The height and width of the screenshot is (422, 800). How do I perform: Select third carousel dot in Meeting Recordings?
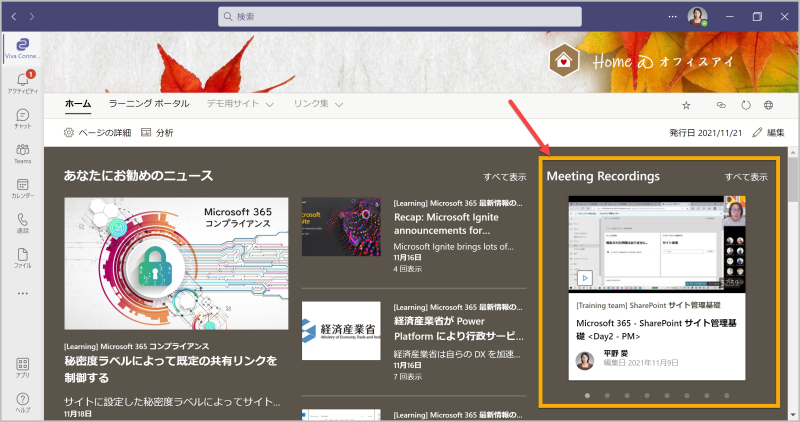tap(627, 395)
